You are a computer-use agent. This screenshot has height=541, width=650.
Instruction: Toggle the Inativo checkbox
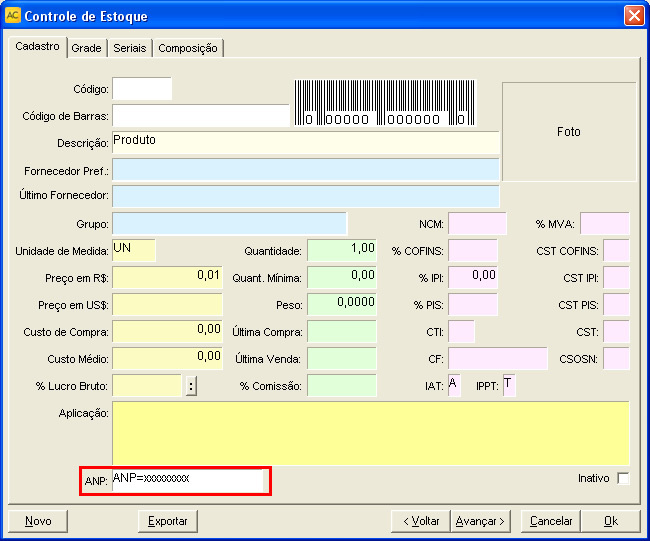coord(623,479)
